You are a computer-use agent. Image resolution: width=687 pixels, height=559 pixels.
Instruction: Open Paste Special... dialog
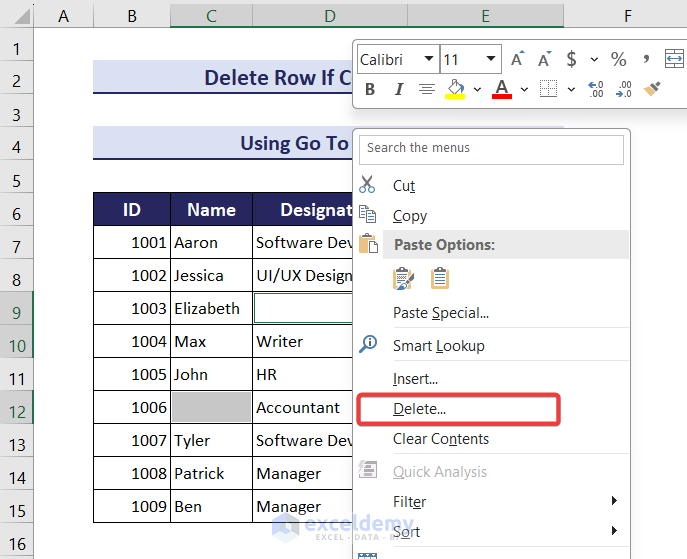tap(440, 313)
